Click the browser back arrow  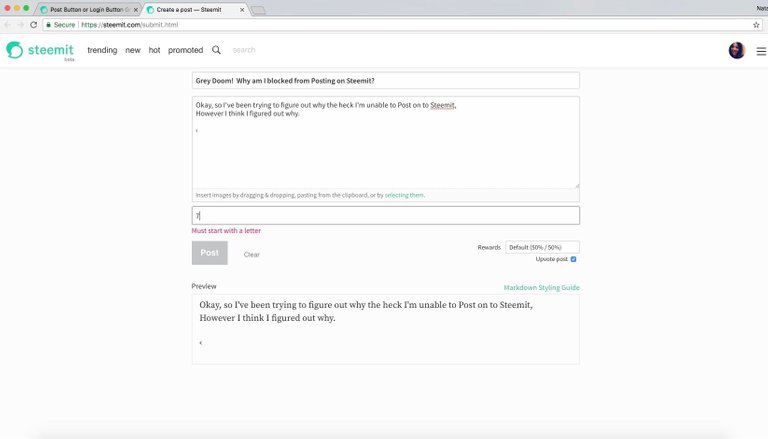7,24
